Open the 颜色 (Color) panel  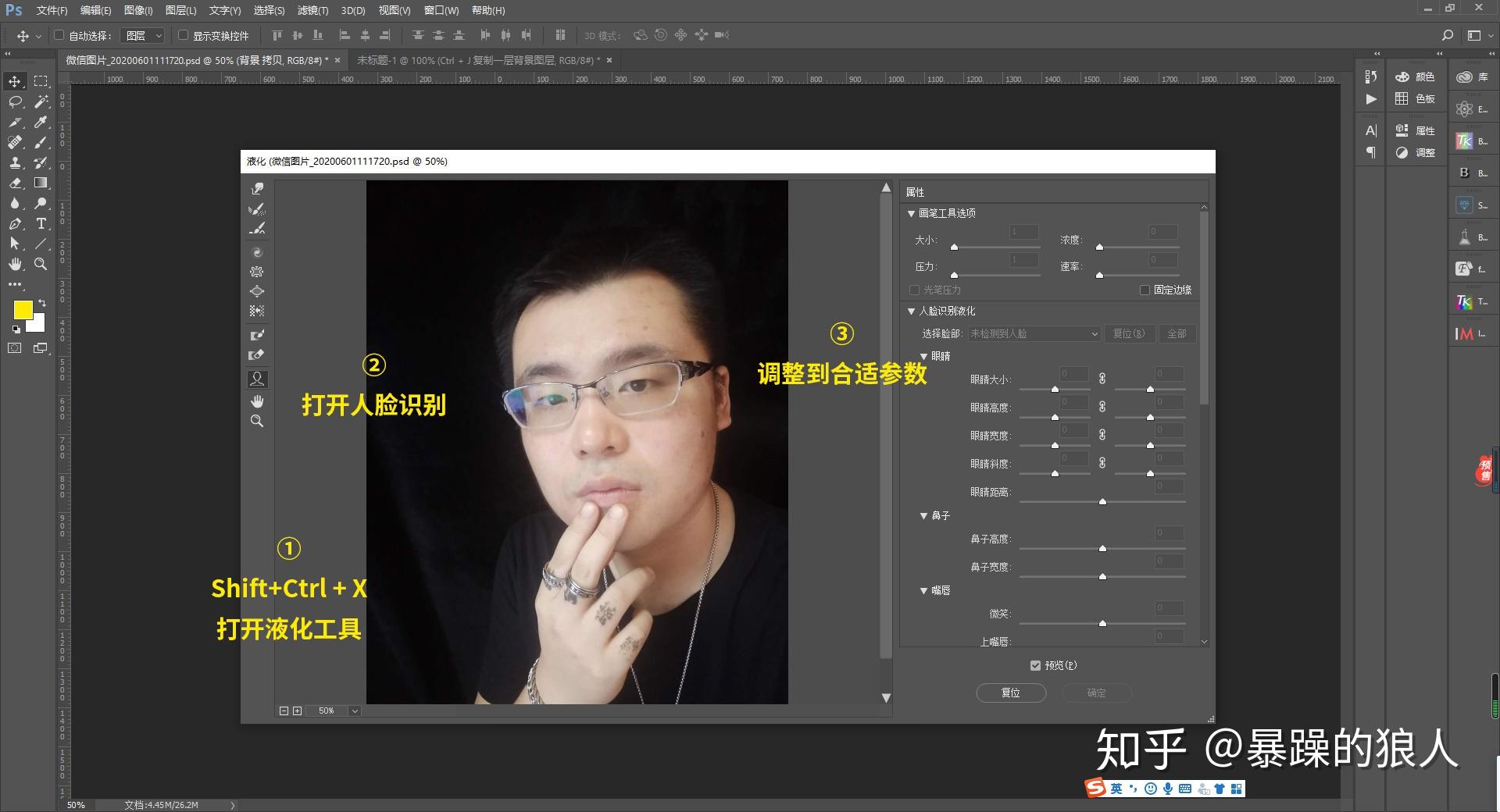[x=1419, y=77]
